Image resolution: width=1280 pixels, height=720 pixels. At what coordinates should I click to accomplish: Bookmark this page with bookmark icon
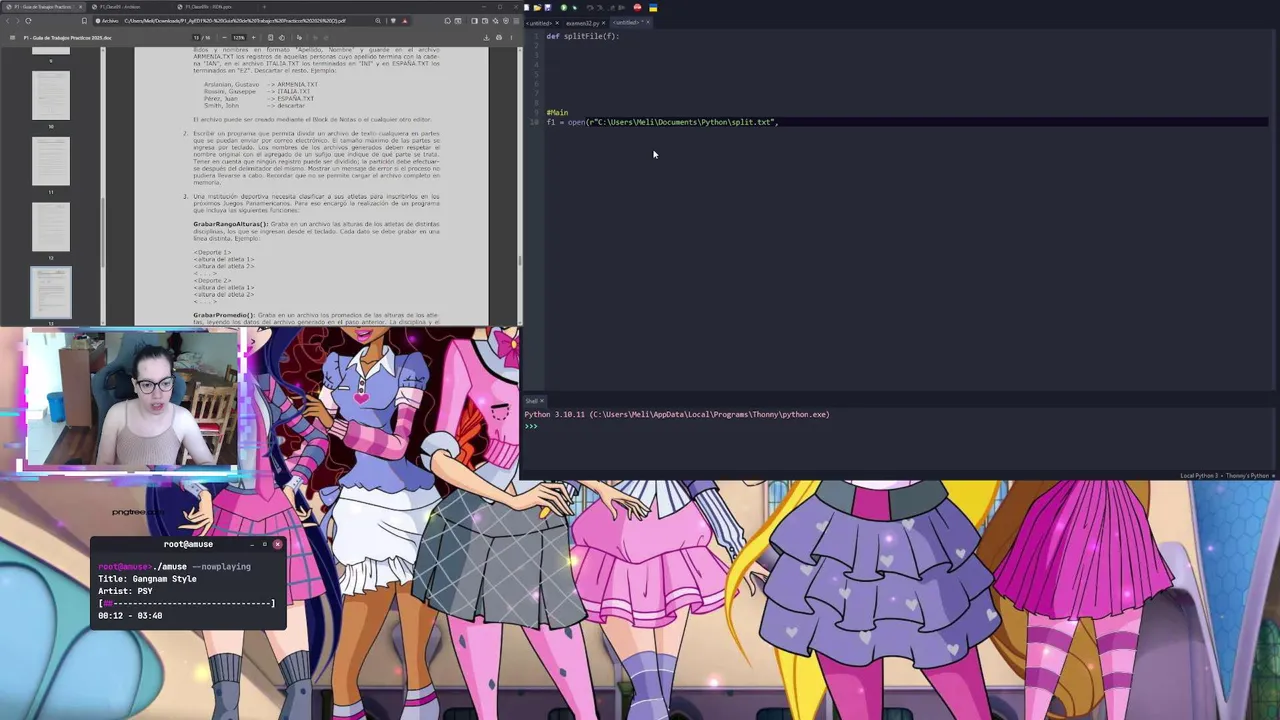coord(84,20)
